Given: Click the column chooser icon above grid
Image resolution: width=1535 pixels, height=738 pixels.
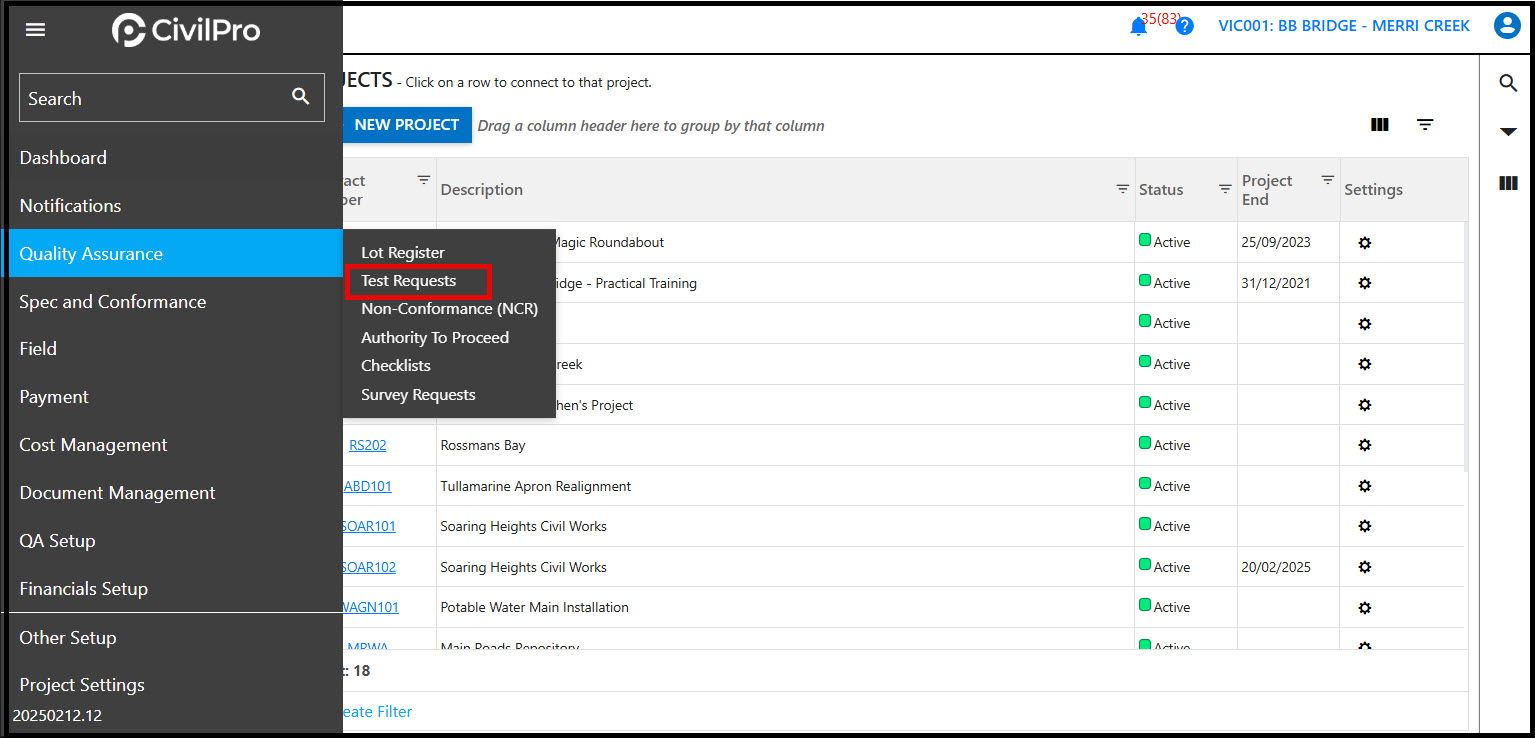Looking at the screenshot, I should click(x=1380, y=125).
